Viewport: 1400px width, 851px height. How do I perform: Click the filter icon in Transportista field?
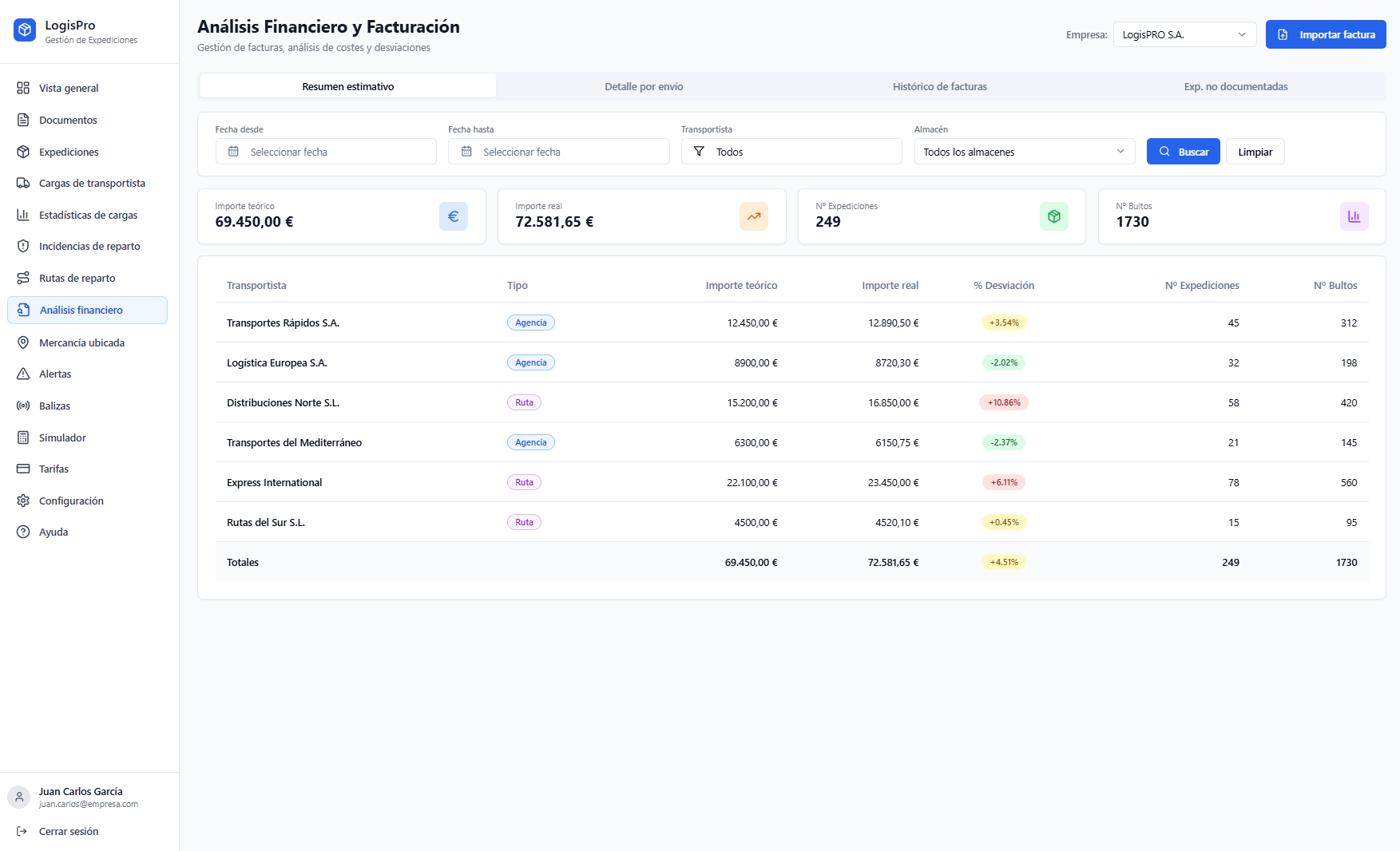pos(698,151)
